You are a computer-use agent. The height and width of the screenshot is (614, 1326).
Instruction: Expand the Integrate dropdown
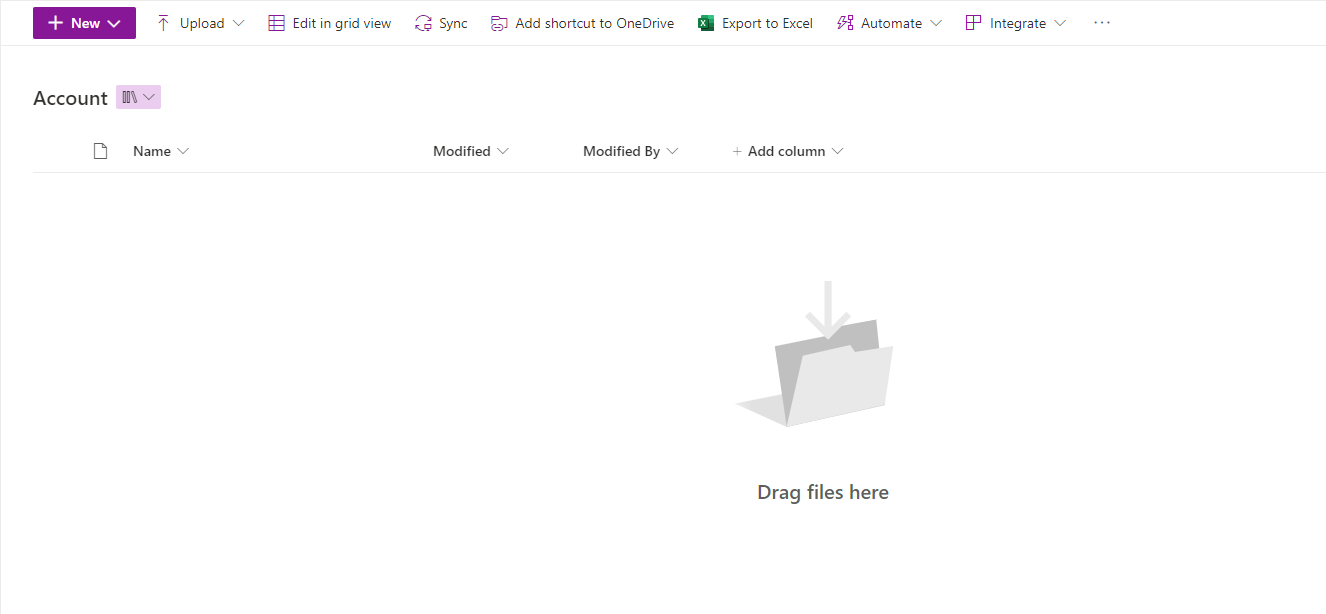[1060, 22]
